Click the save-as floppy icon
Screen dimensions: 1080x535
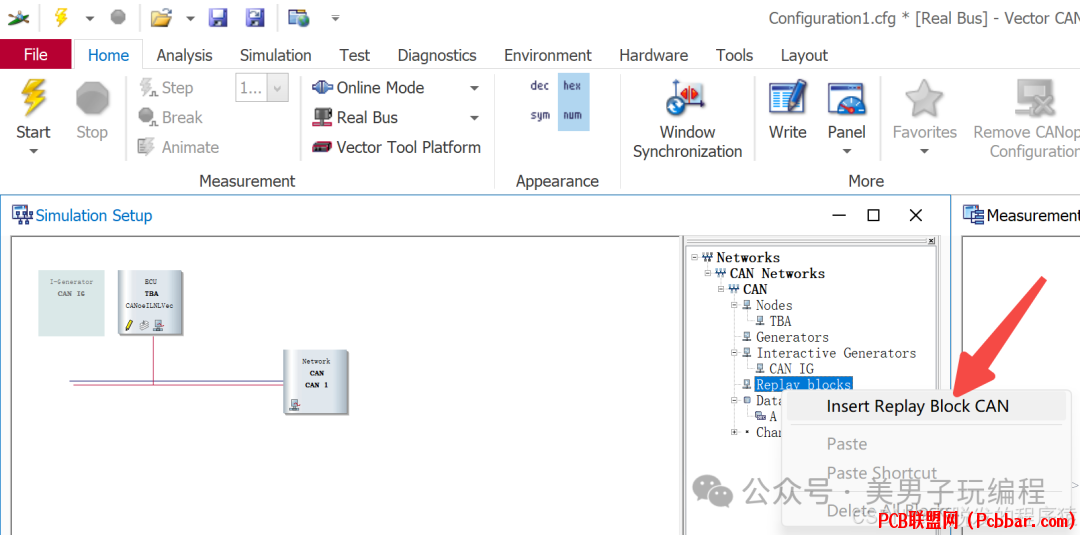(255, 18)
